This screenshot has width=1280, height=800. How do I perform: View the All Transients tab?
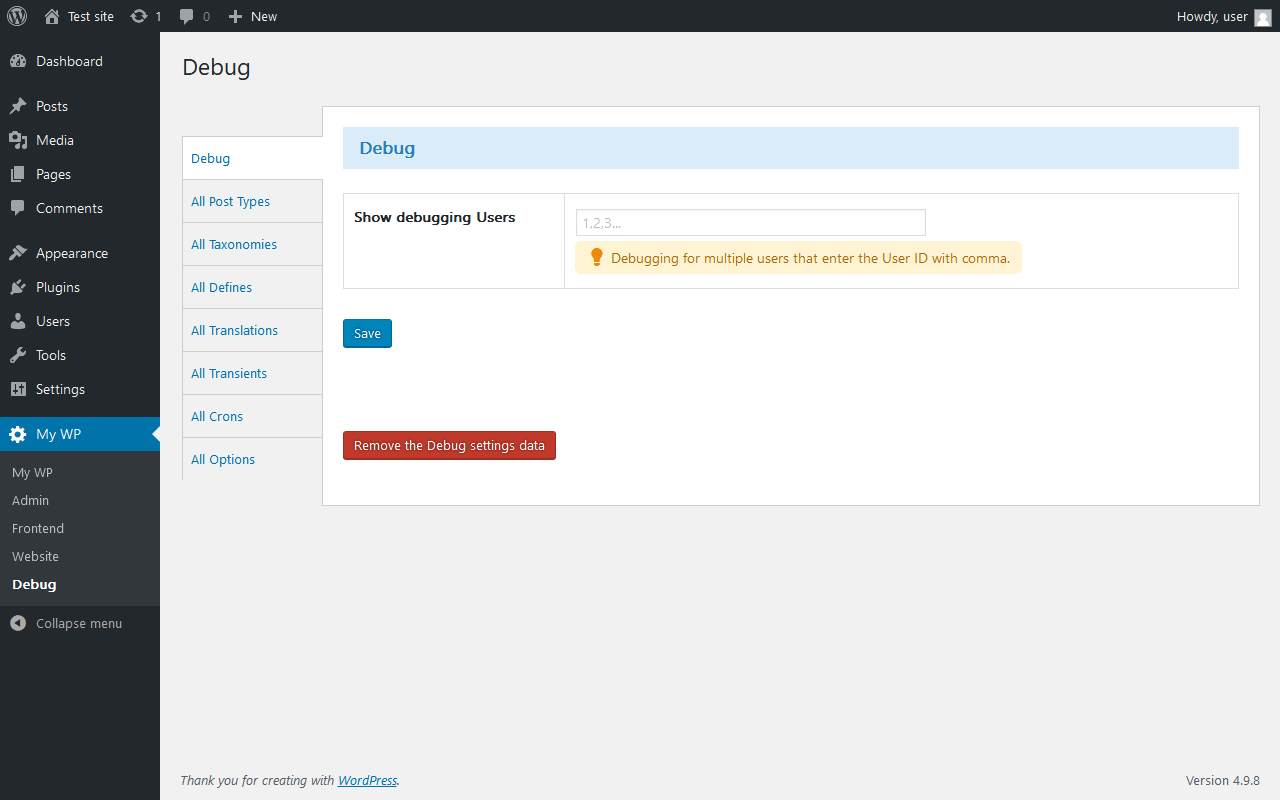click(253, 373)
